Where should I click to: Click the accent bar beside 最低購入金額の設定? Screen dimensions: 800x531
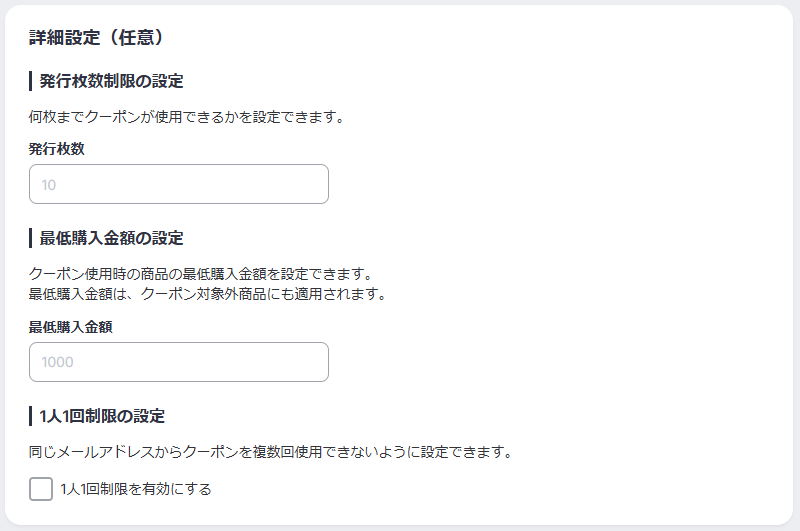tap(31, 238)
